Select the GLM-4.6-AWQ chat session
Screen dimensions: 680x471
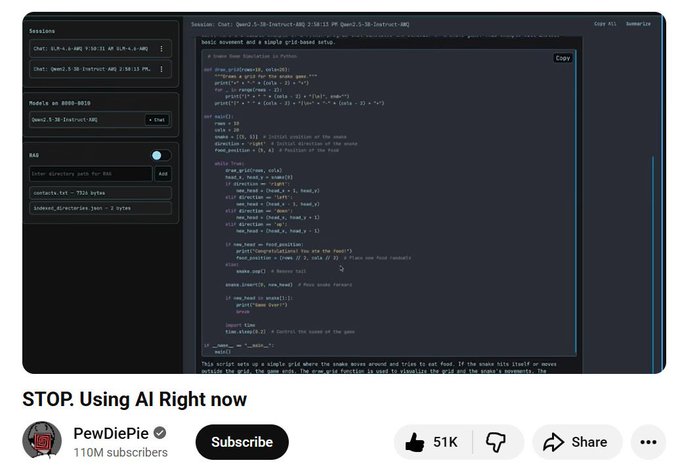click(x=100, y=49)
